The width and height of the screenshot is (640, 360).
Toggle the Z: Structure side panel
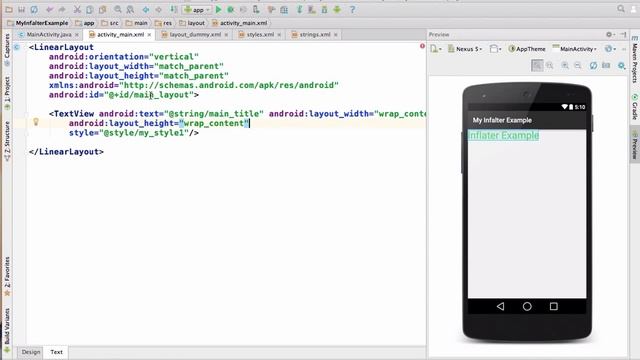[x=7, y=141]
